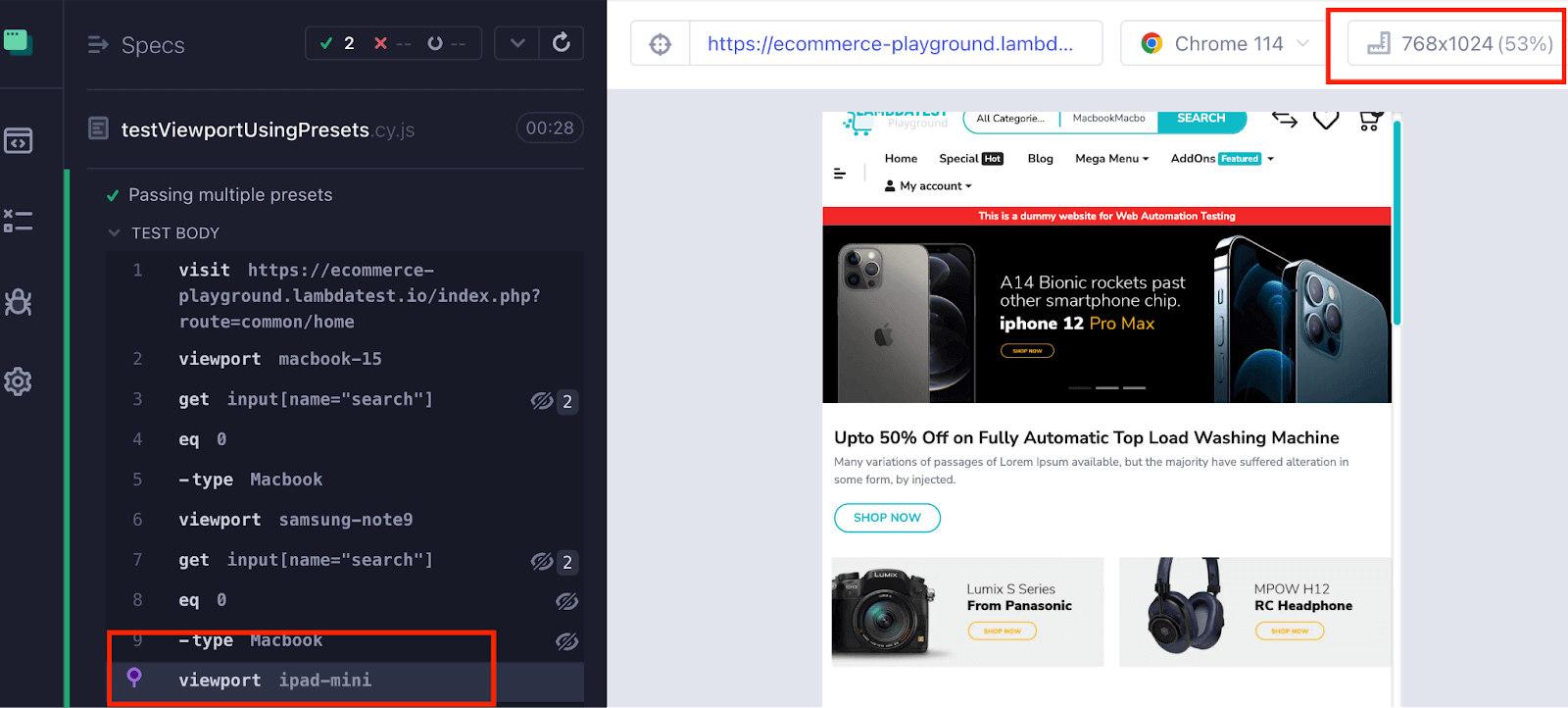Click the SEARCH button
This screenshot has height=708, width=1568.
pyautogui.click(x=1201, y=120)
